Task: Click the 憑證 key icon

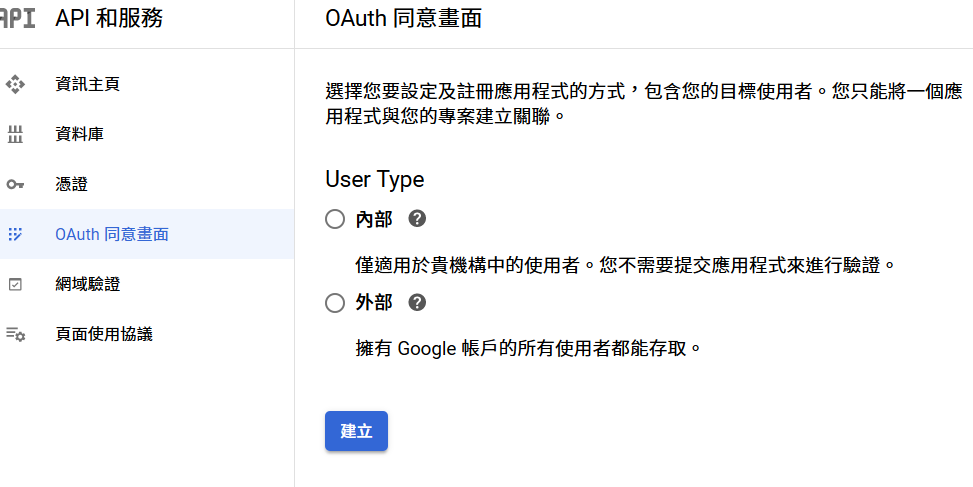Action: click(x=15, y=184)
